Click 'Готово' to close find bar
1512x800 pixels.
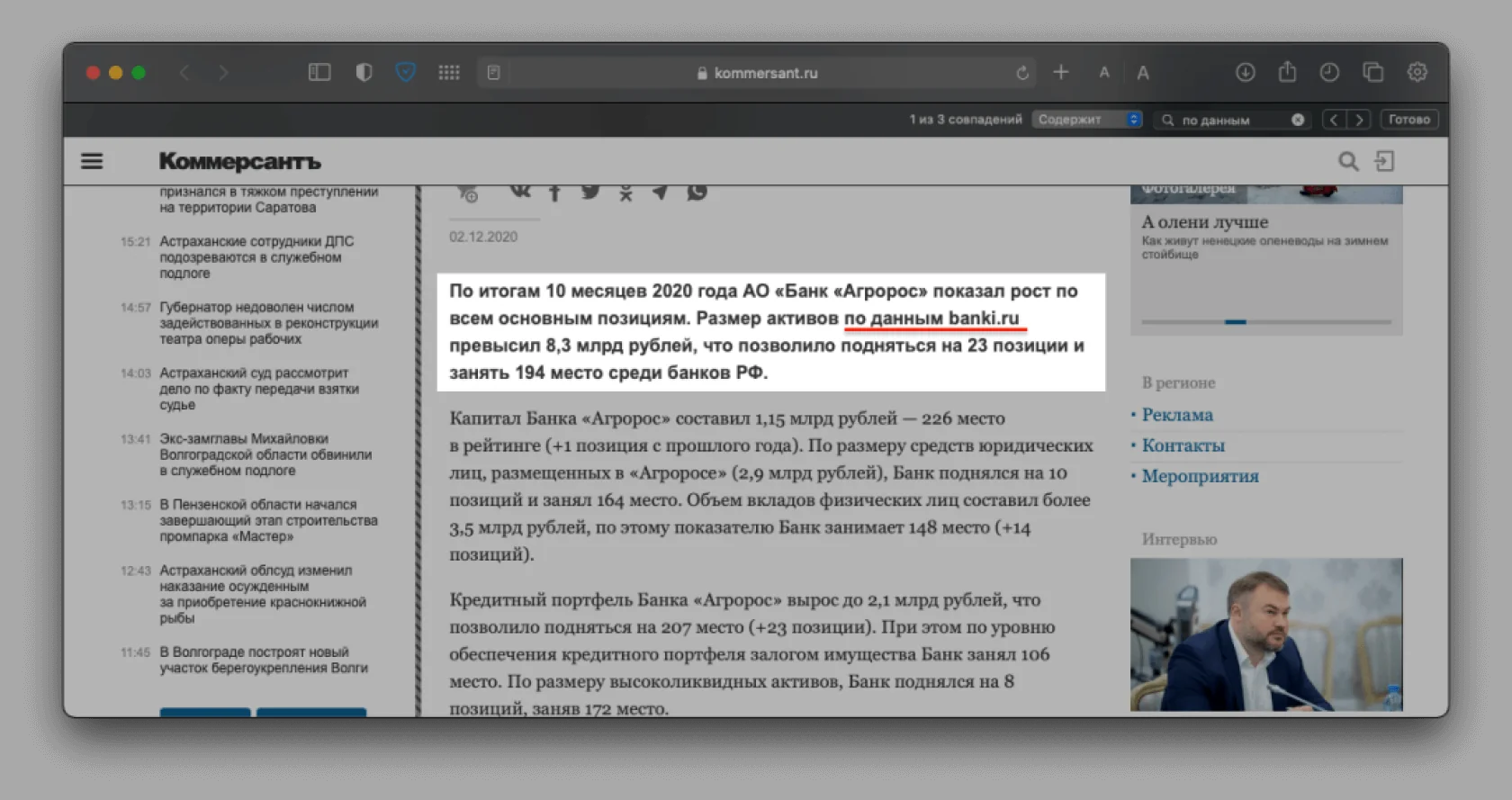pos(1409,120)
